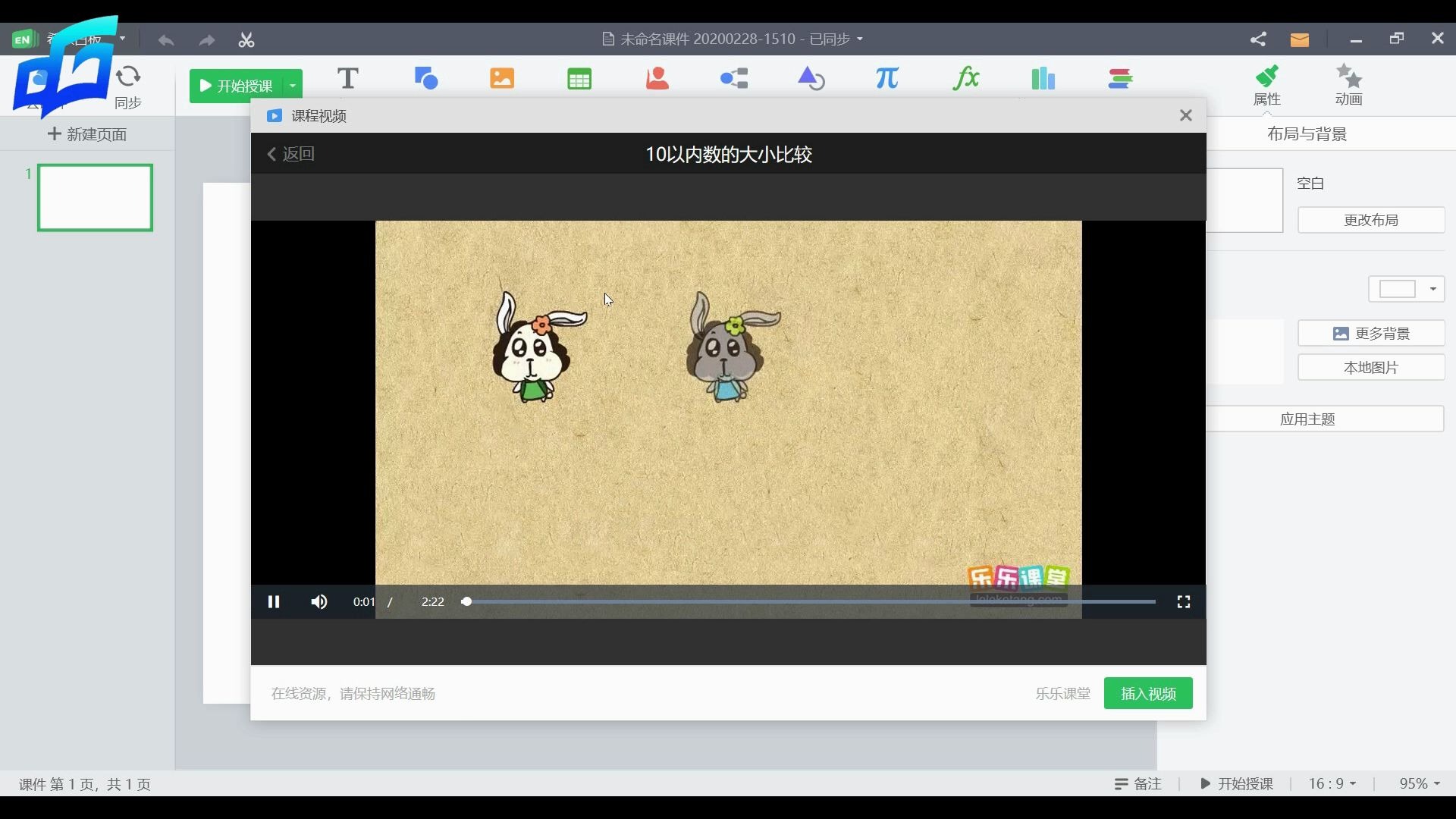Click 本地图片 button
The width and height of the screenshot is (1456, 819).
(1371, 367)
